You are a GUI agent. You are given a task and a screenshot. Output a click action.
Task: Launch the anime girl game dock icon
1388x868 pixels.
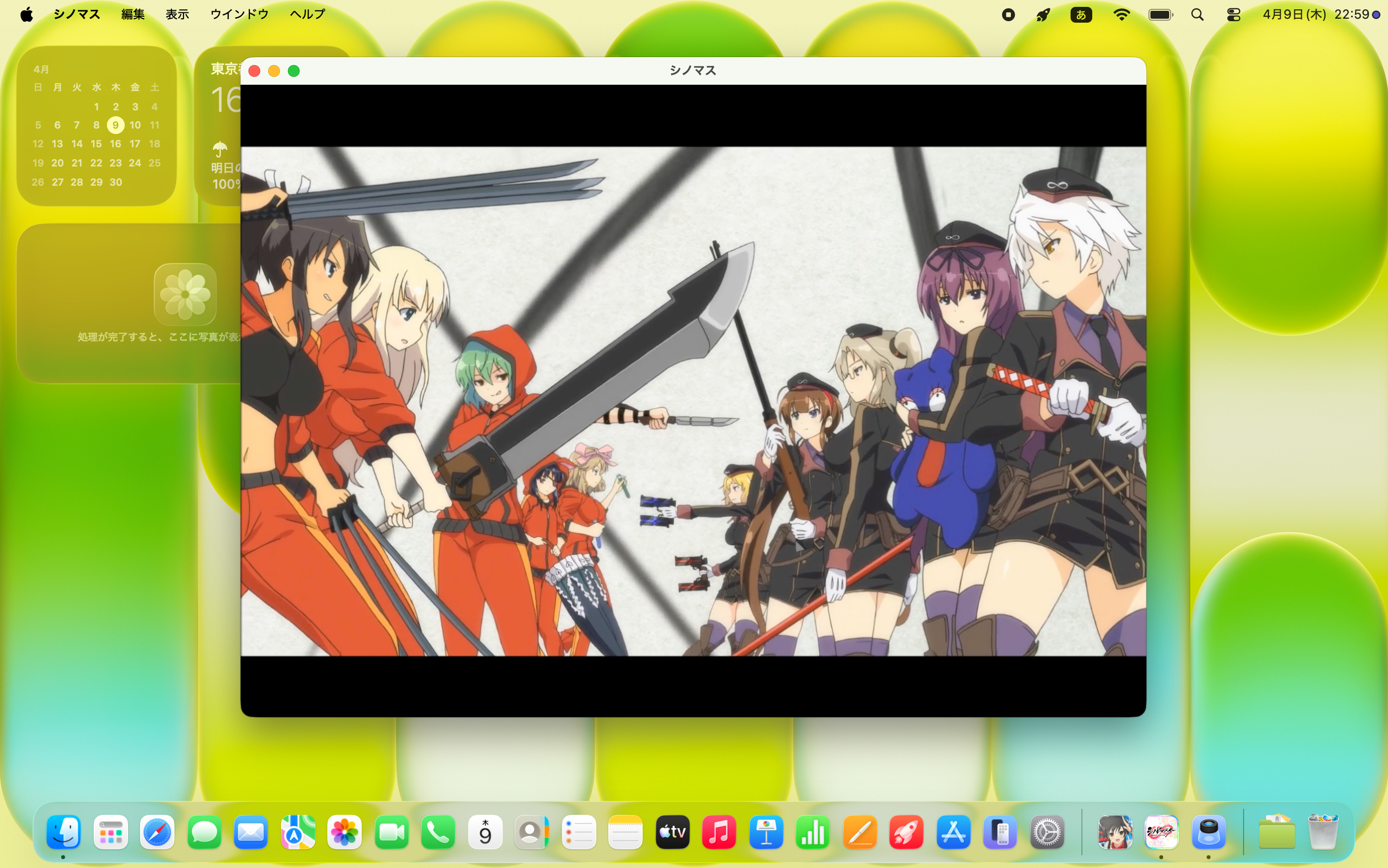click(1114, 832)
